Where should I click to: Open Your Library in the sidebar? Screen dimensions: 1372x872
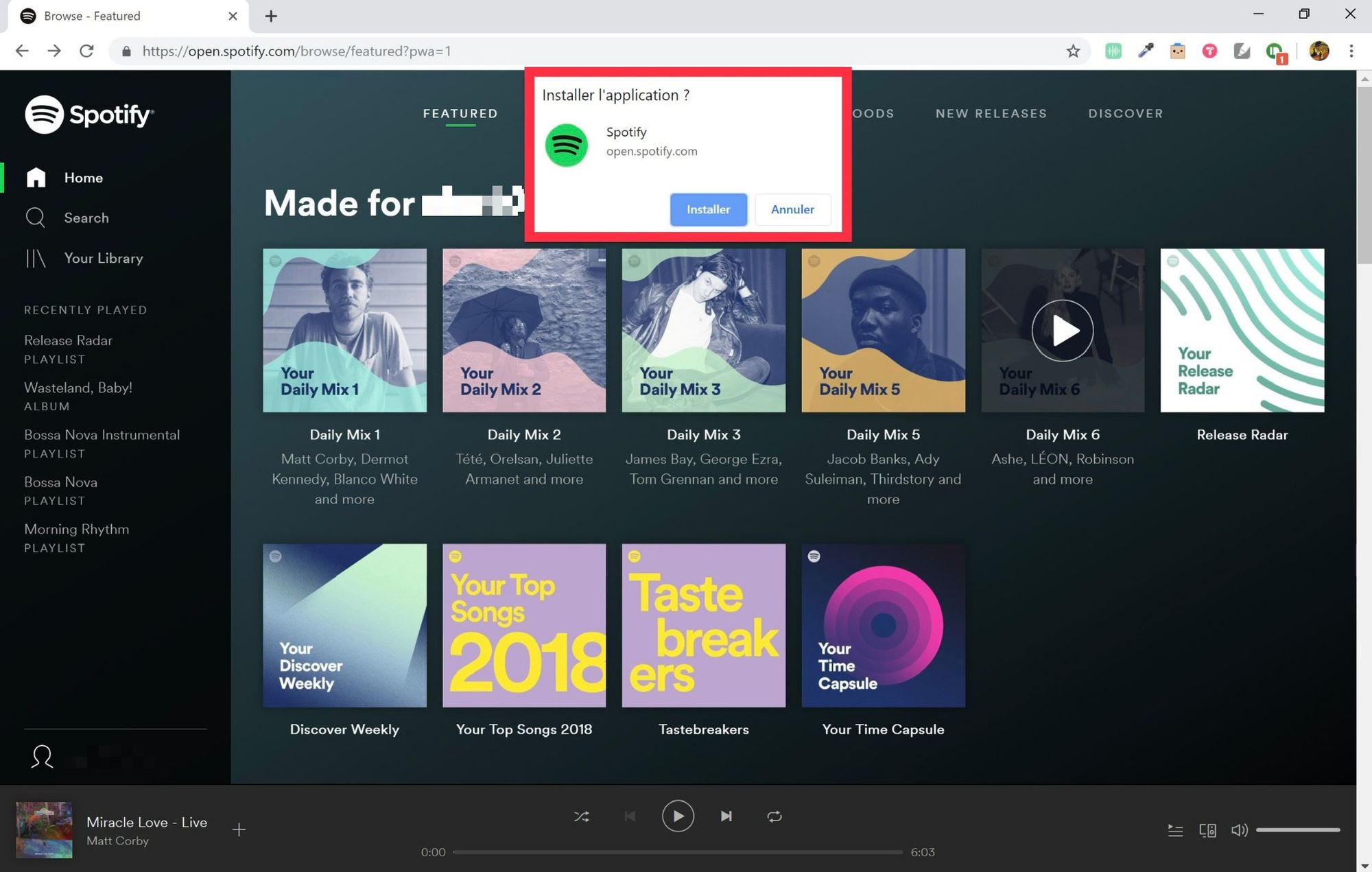(103, 259)
